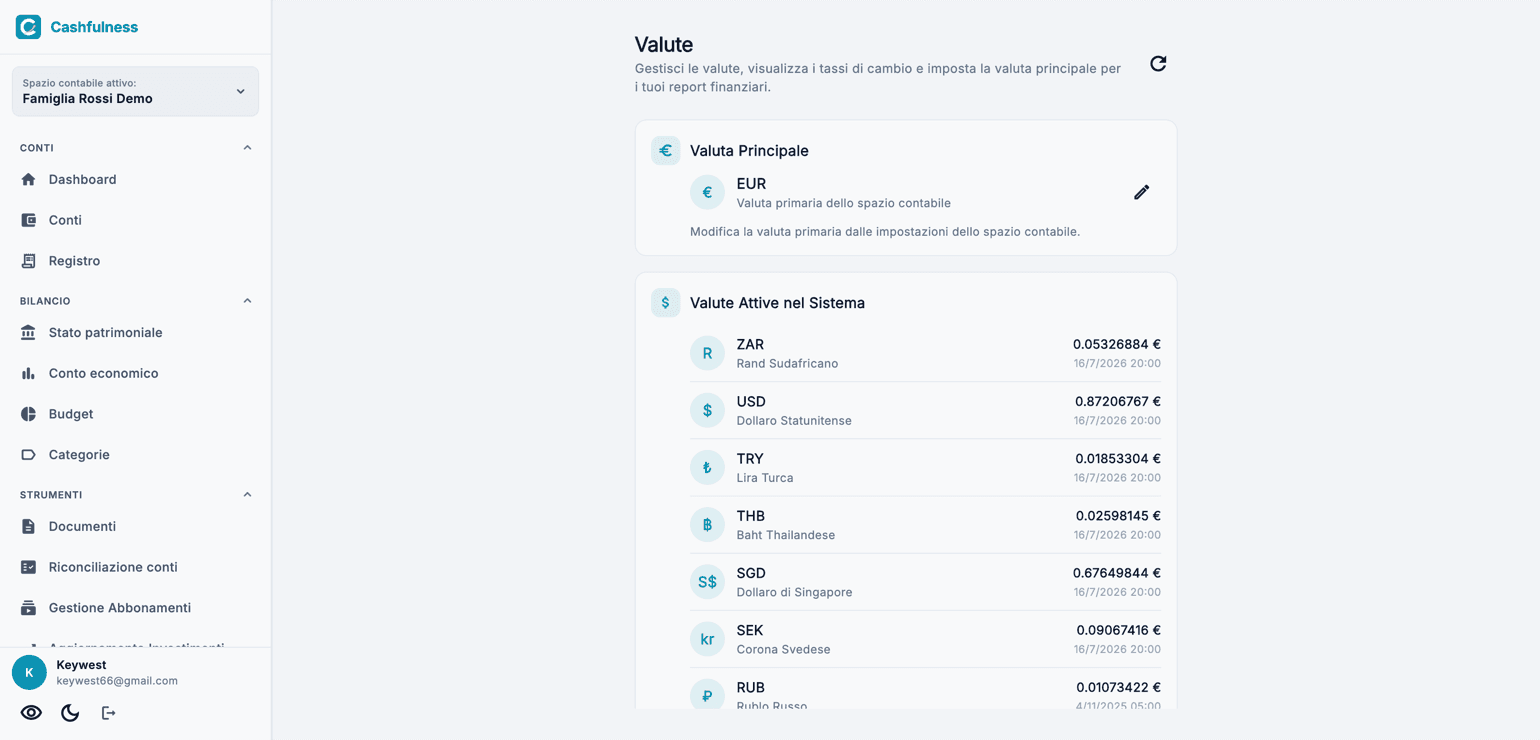The image size is (1540, 740).
Task: Click the RUB ruble symbol icon
Action: coord(707,696)
